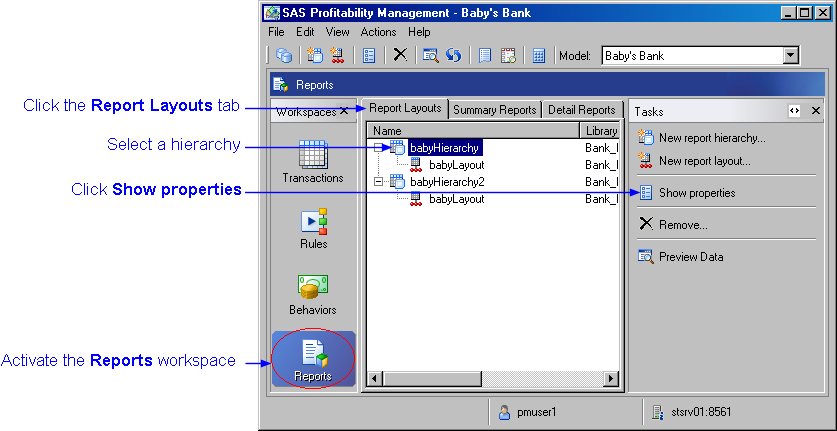
Task: Click Preview Data in Tasks panel
Action: tap(690, 257)
